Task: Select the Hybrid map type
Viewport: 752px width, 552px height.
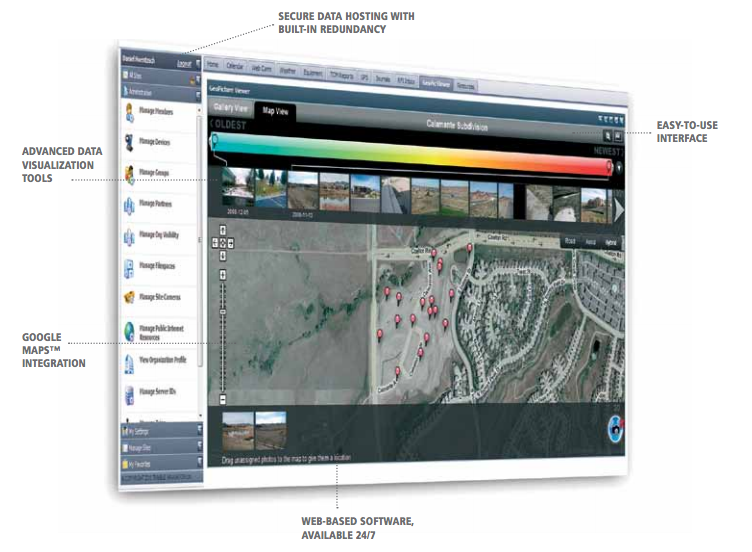Action: 611,243
